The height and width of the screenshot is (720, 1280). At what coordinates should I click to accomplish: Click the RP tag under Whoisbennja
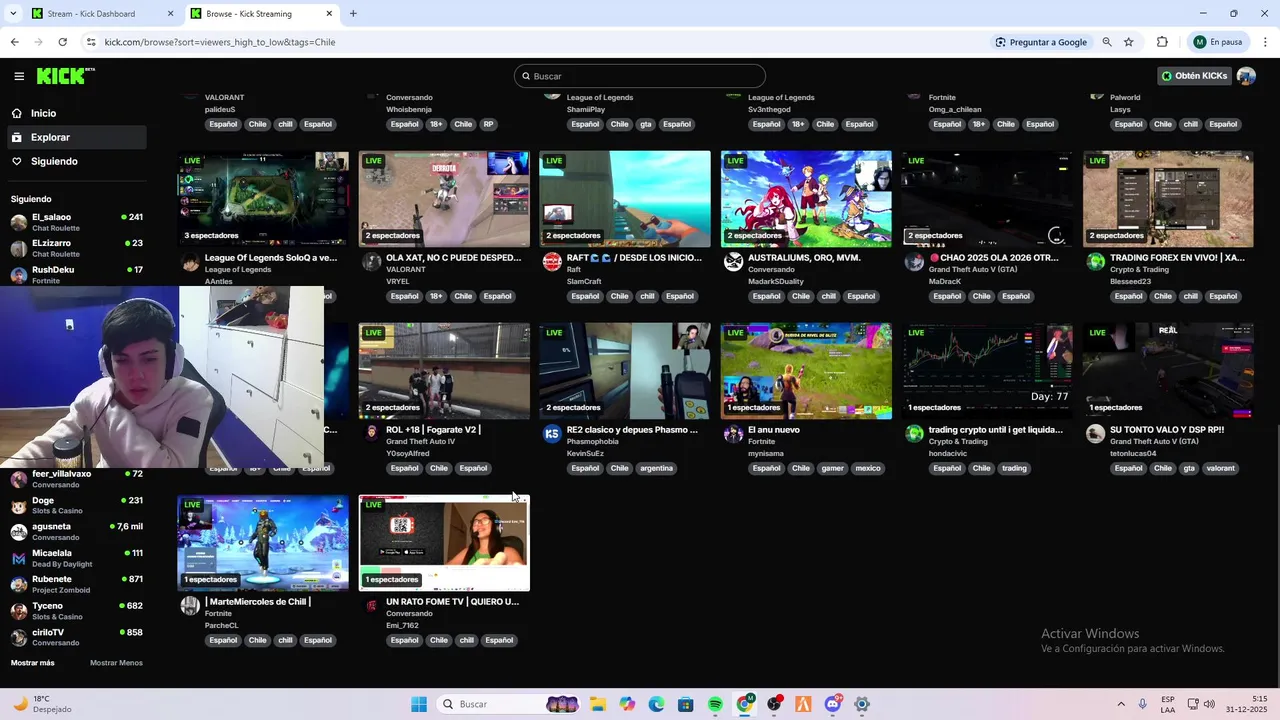click(488, 124)
